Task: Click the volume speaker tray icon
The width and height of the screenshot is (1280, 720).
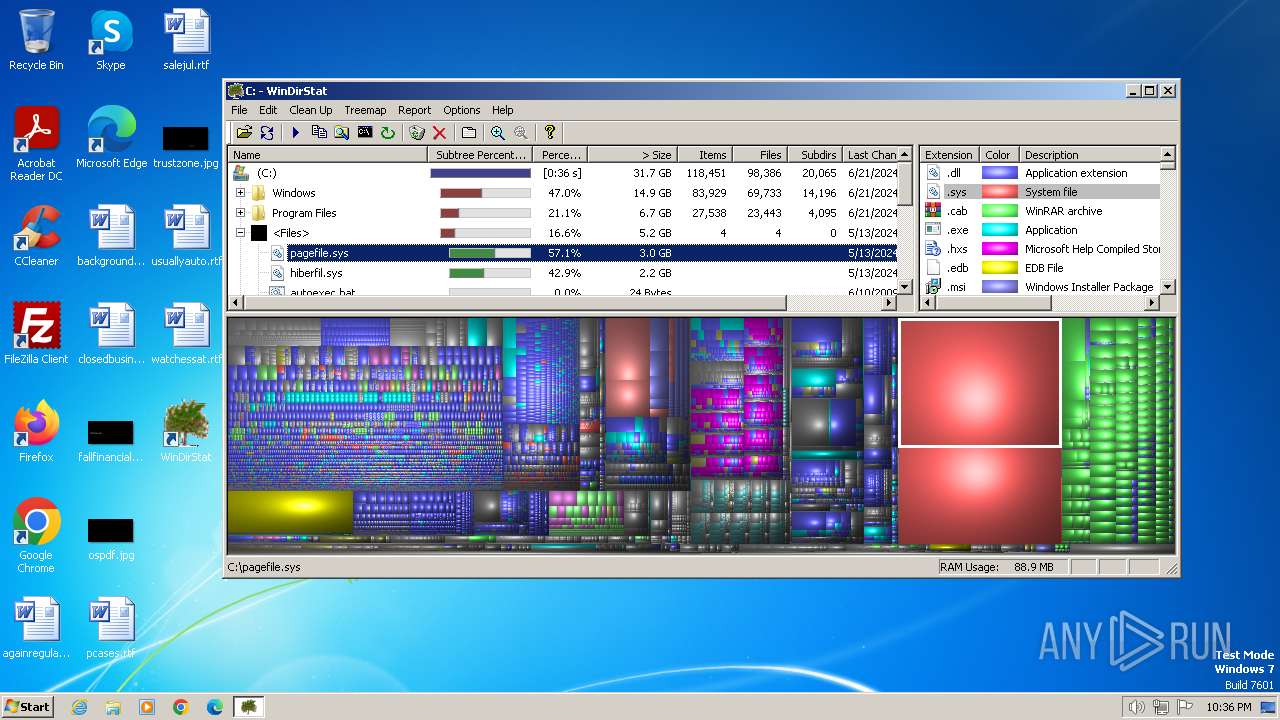Action: (x=1136, y=707)
